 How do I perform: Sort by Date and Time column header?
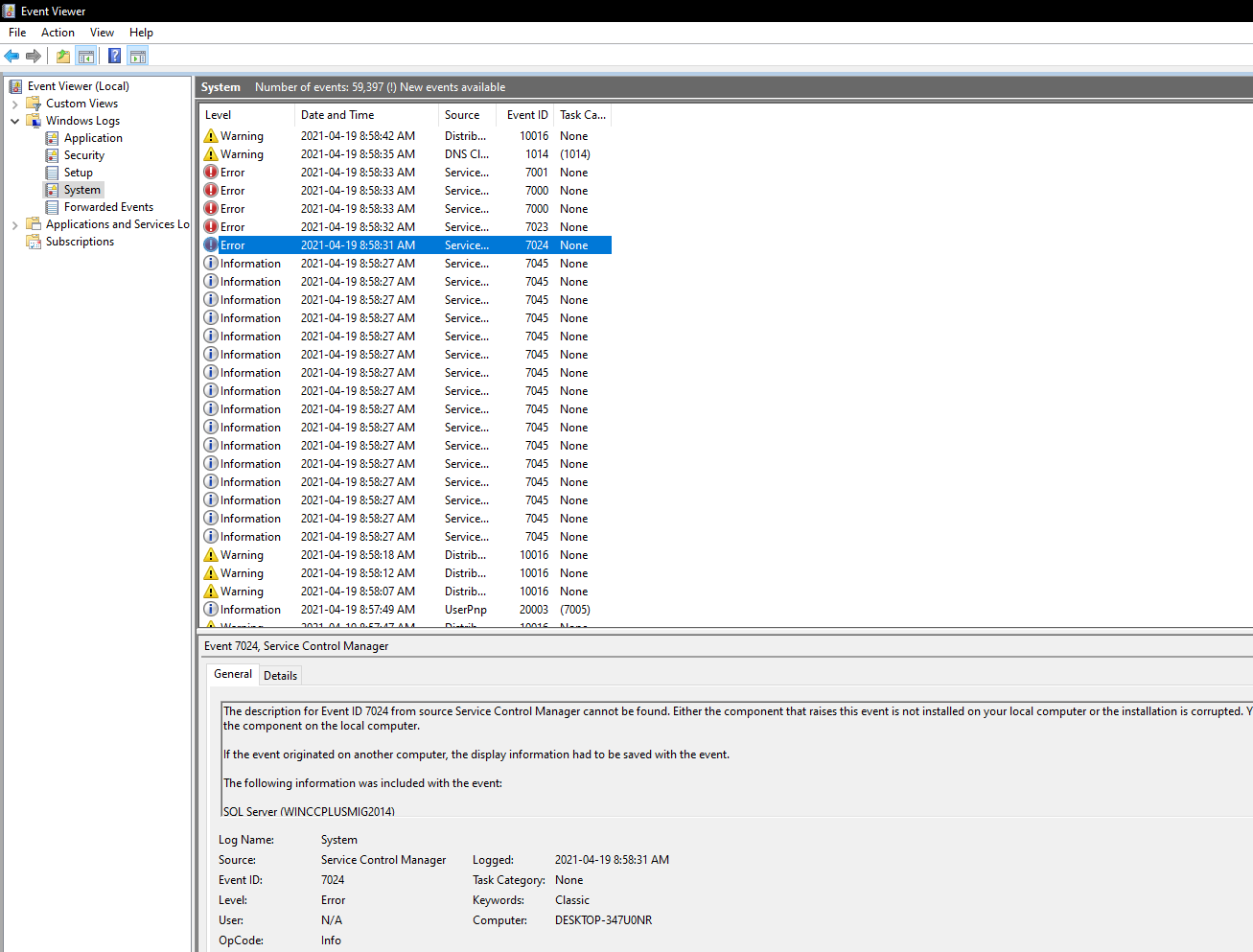click(367, 115)
